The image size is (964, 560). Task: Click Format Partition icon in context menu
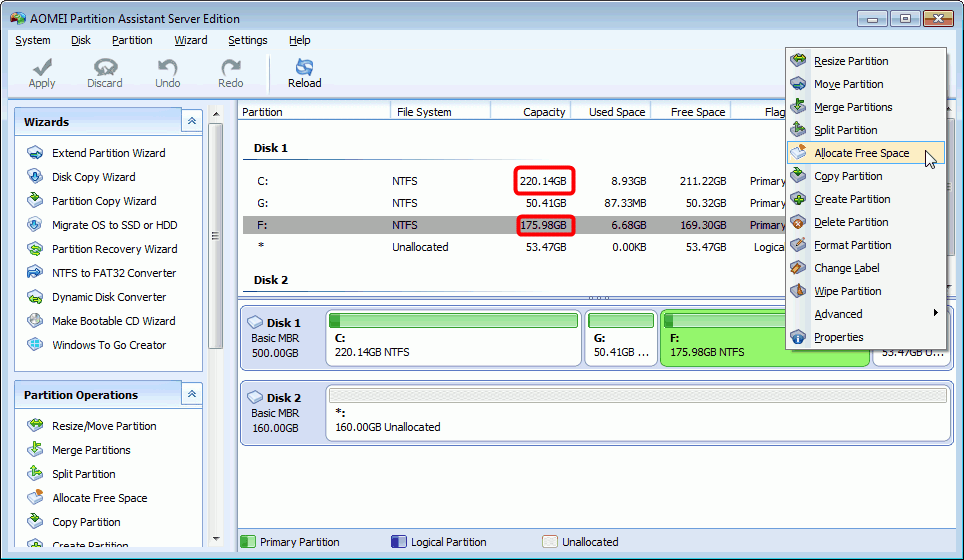click(798, 245)
